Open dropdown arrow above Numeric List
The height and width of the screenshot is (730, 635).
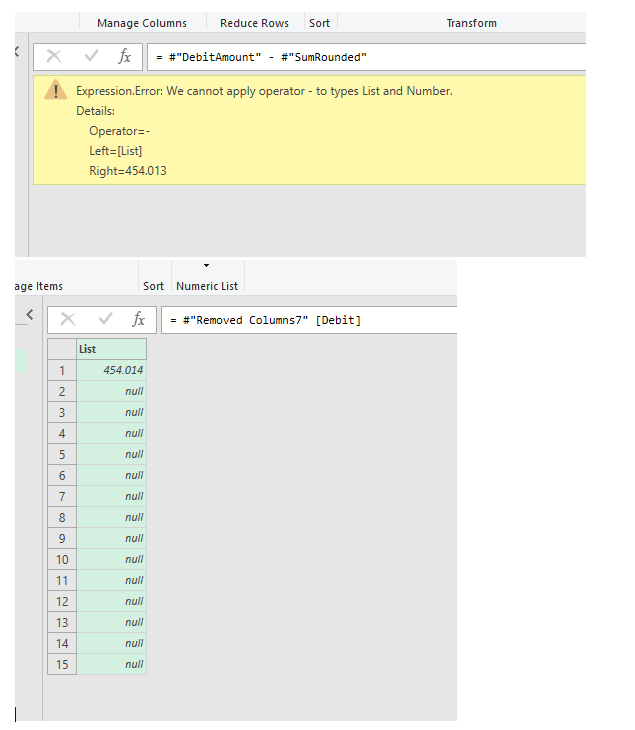(206, 265)
